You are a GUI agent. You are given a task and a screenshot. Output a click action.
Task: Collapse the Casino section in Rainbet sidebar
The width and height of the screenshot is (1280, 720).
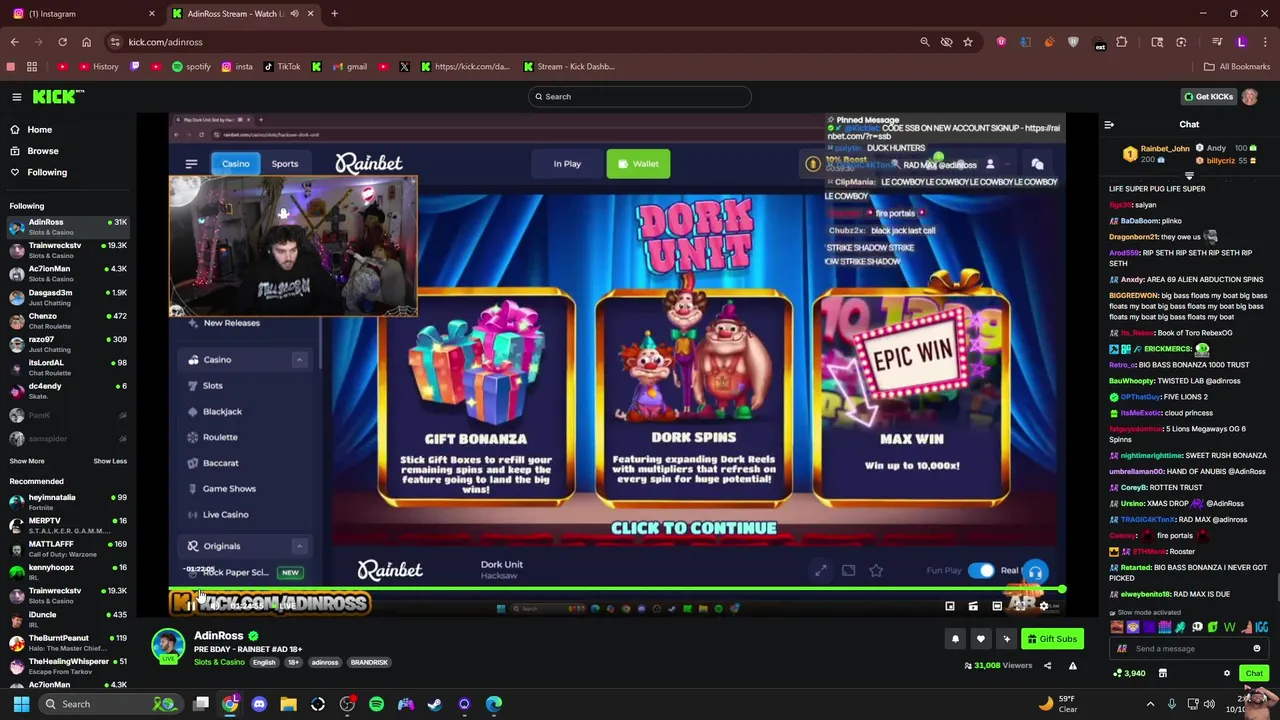(x=299, y=360)
